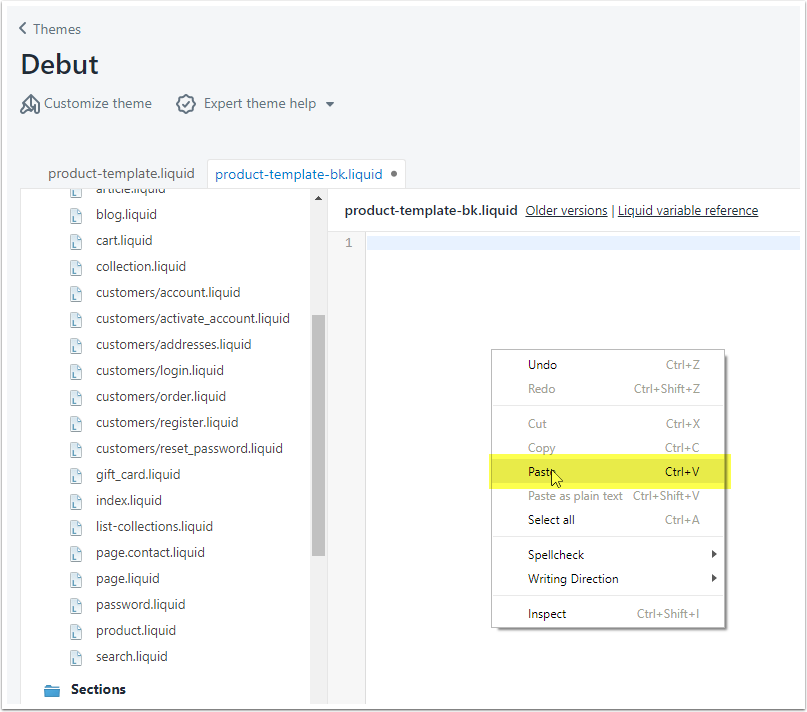
Task: Click file icon beside index.liquid
Action: 76,501
